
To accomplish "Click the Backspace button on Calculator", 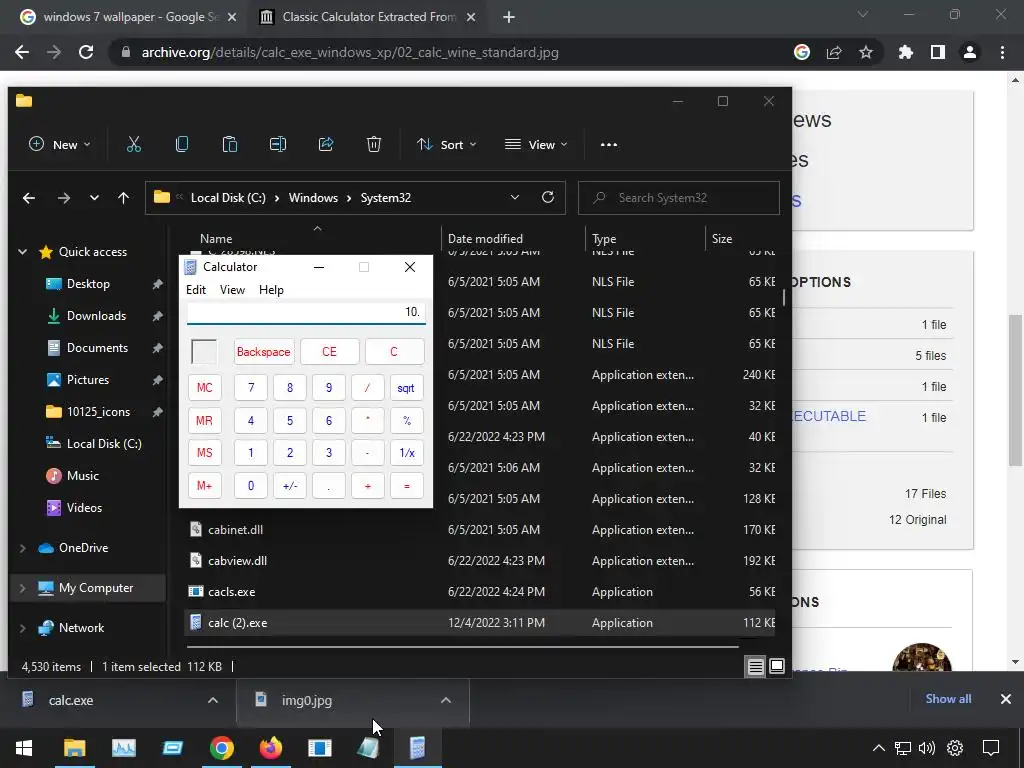I will click(263, 352).
